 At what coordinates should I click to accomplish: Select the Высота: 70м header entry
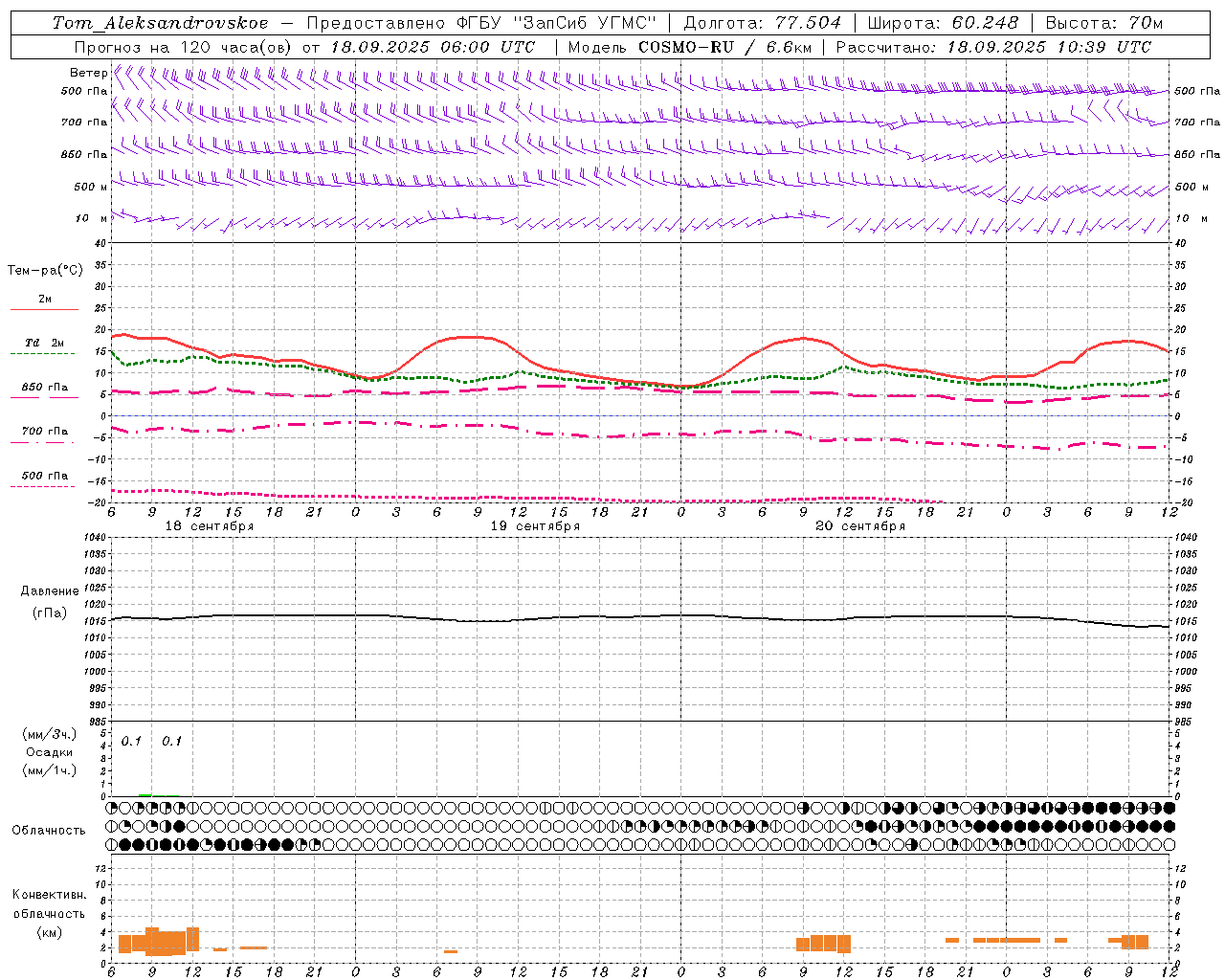(x=1104, y=23)
